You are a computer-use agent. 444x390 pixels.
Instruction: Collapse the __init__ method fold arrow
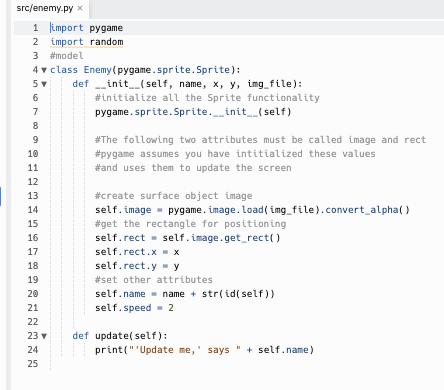(44, 84)
